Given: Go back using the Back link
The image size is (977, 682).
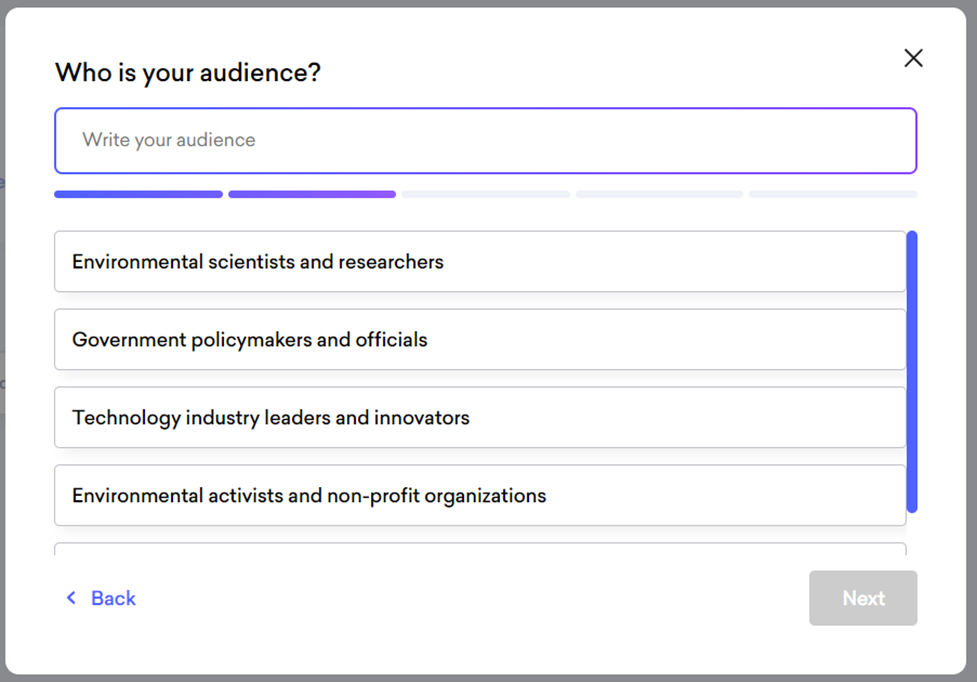Looking at the screenshot, I should [112, 598].
